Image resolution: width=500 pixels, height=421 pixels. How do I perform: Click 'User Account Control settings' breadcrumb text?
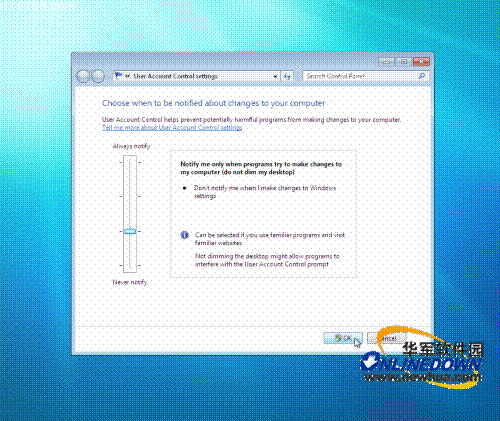pyautogui.click(x=175, y=76)
